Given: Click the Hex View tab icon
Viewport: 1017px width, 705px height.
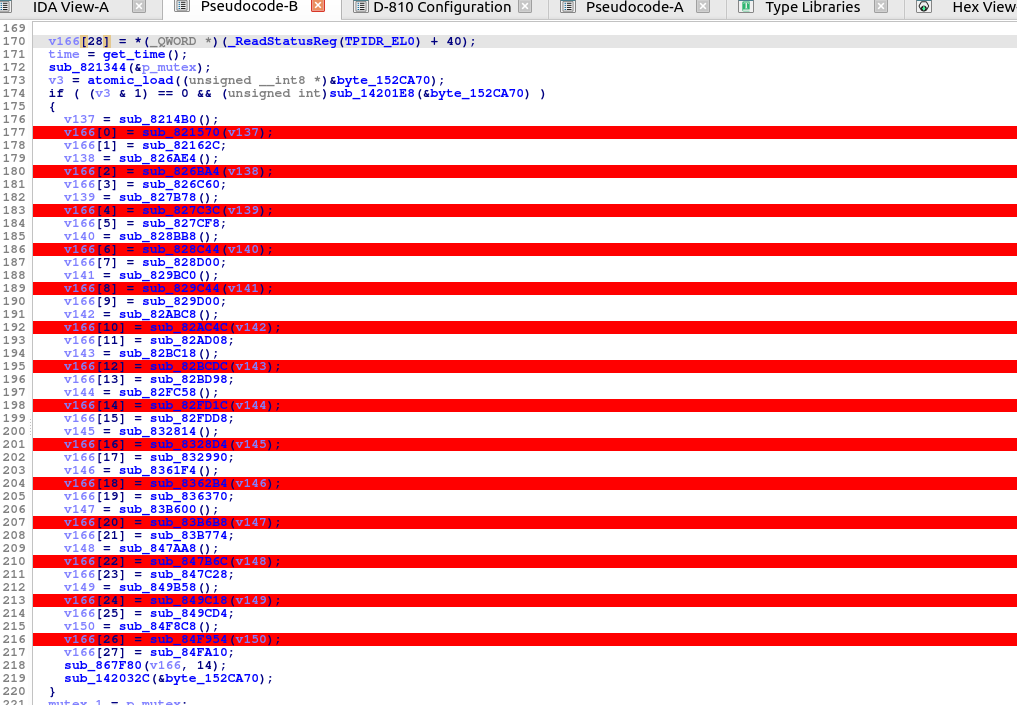Looking at the screenshot, I should click(924, 7).
